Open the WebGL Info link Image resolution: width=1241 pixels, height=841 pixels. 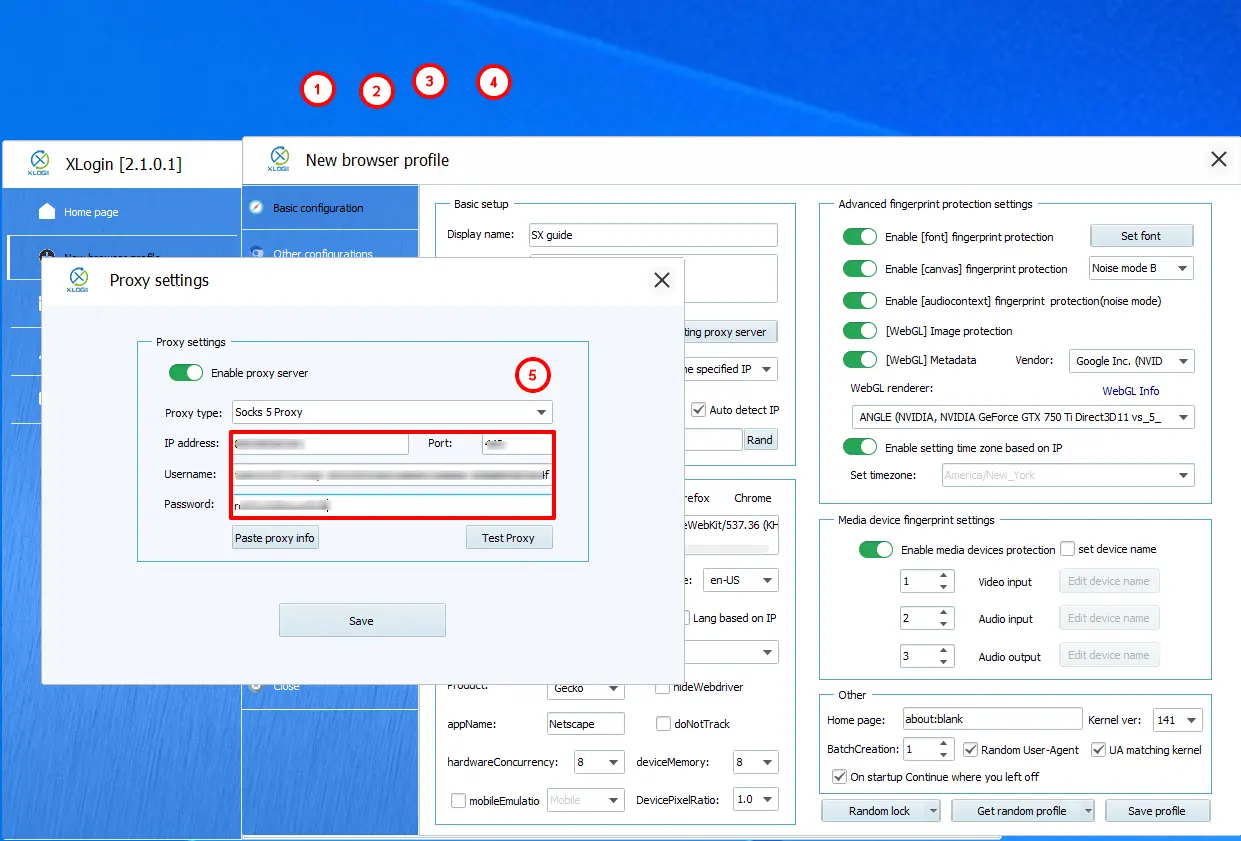click(1130, 391)
